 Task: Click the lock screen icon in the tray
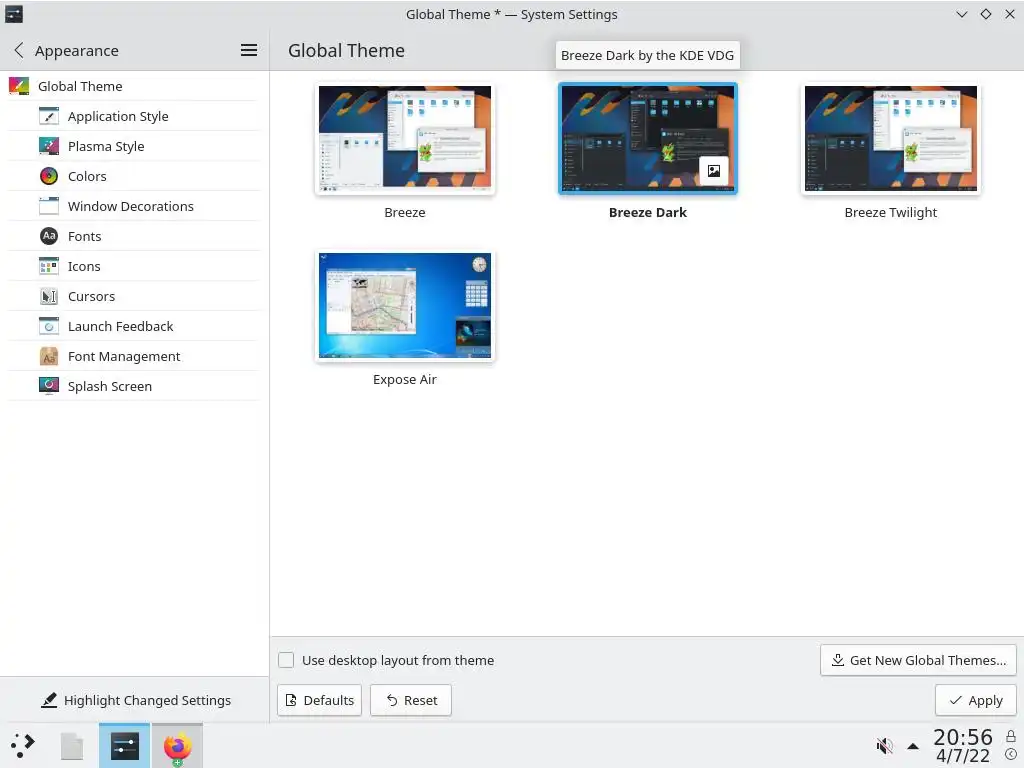pyautogui.click(x=1011, y=737)
